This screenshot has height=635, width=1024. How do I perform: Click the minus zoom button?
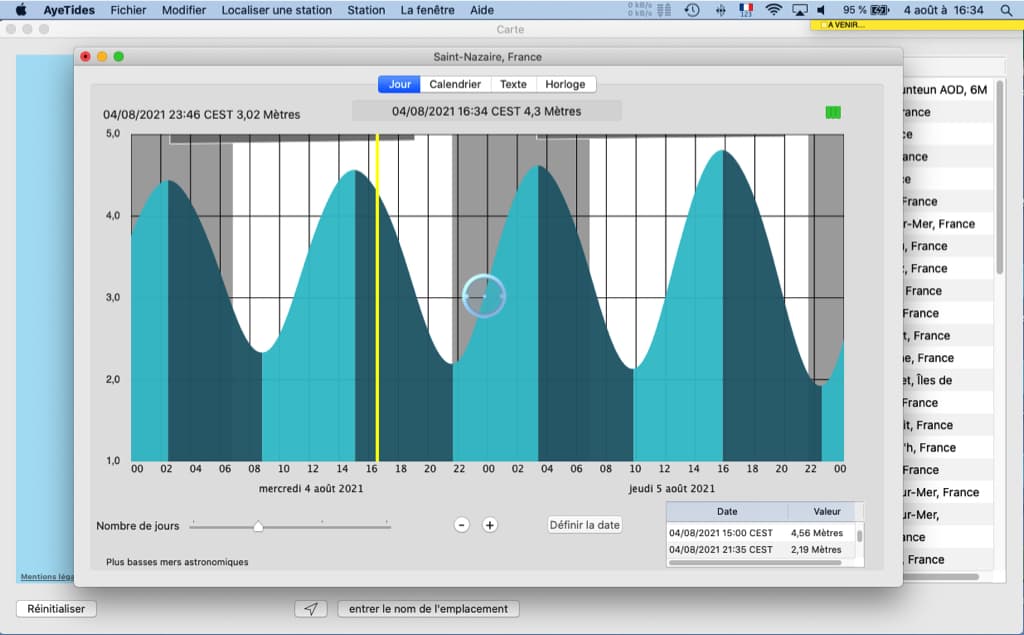[462, 525]
